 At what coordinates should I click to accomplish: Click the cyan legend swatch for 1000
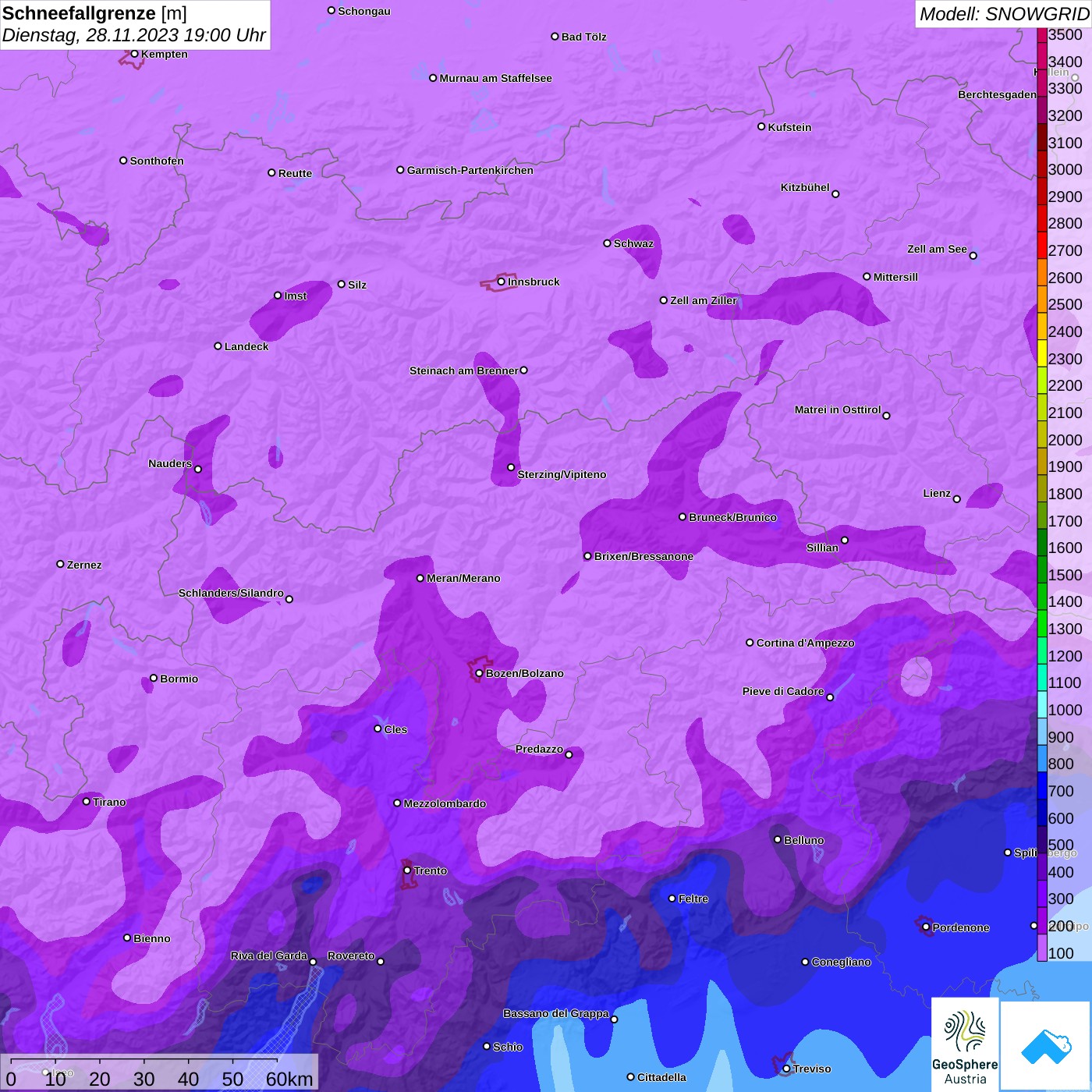[1042, 704]
